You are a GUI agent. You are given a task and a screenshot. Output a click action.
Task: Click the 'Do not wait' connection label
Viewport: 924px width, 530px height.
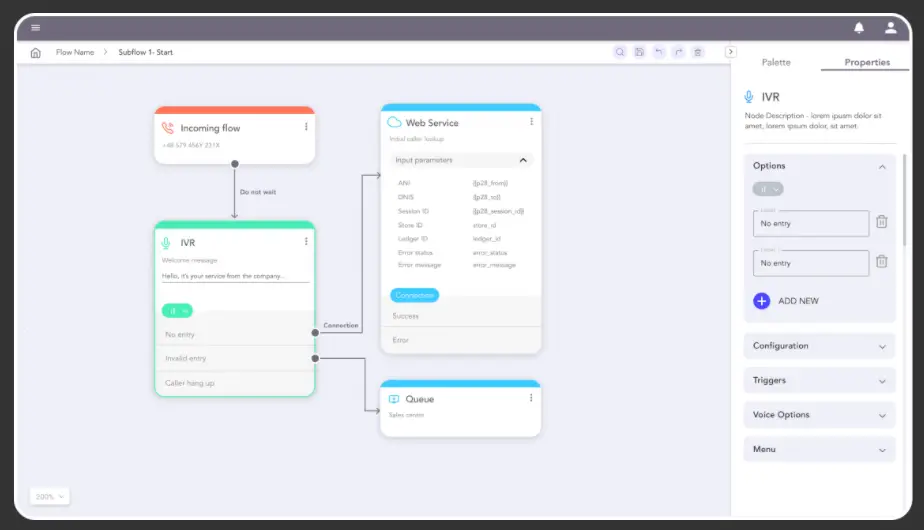point(258,192)
